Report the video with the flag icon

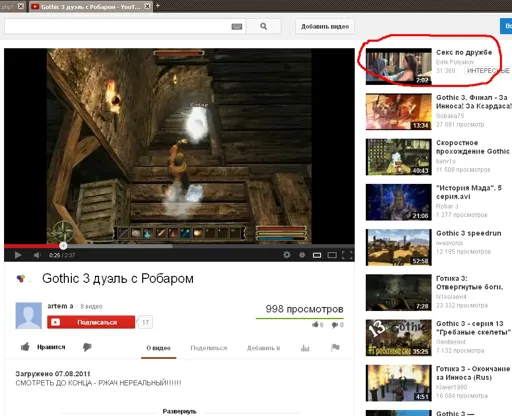335,348
